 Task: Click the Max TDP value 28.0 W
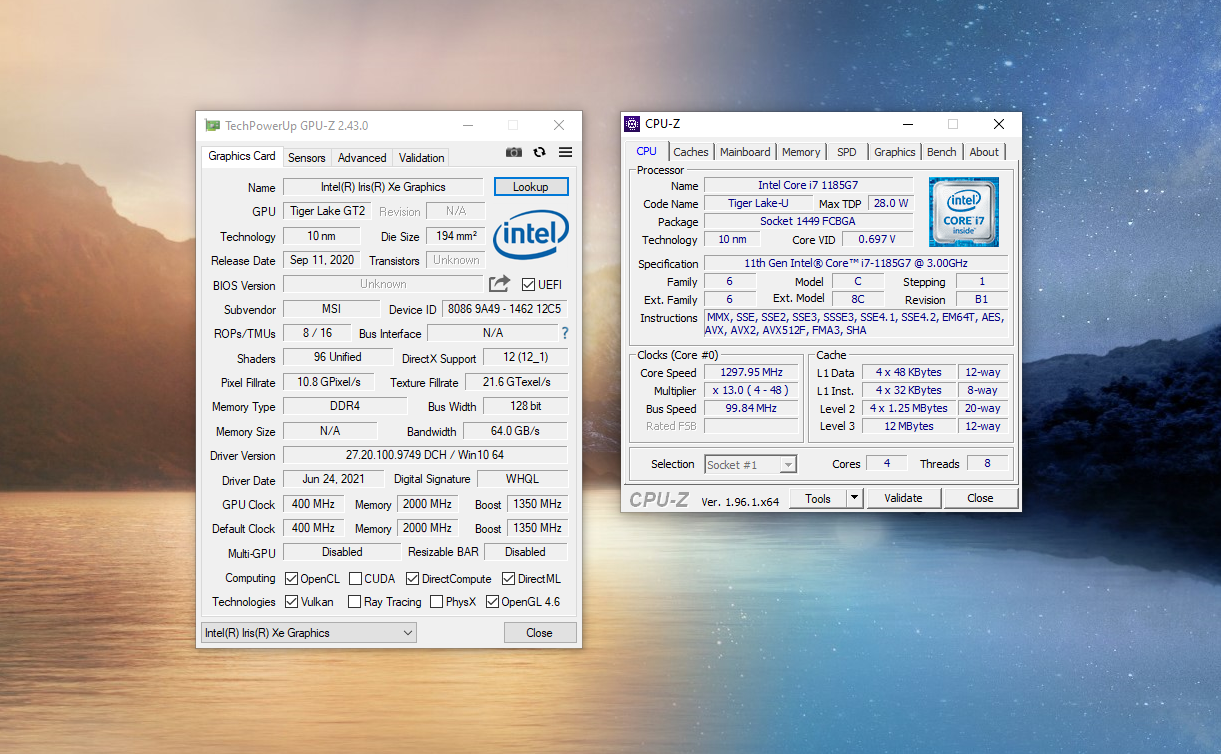[x=890, y=203]
